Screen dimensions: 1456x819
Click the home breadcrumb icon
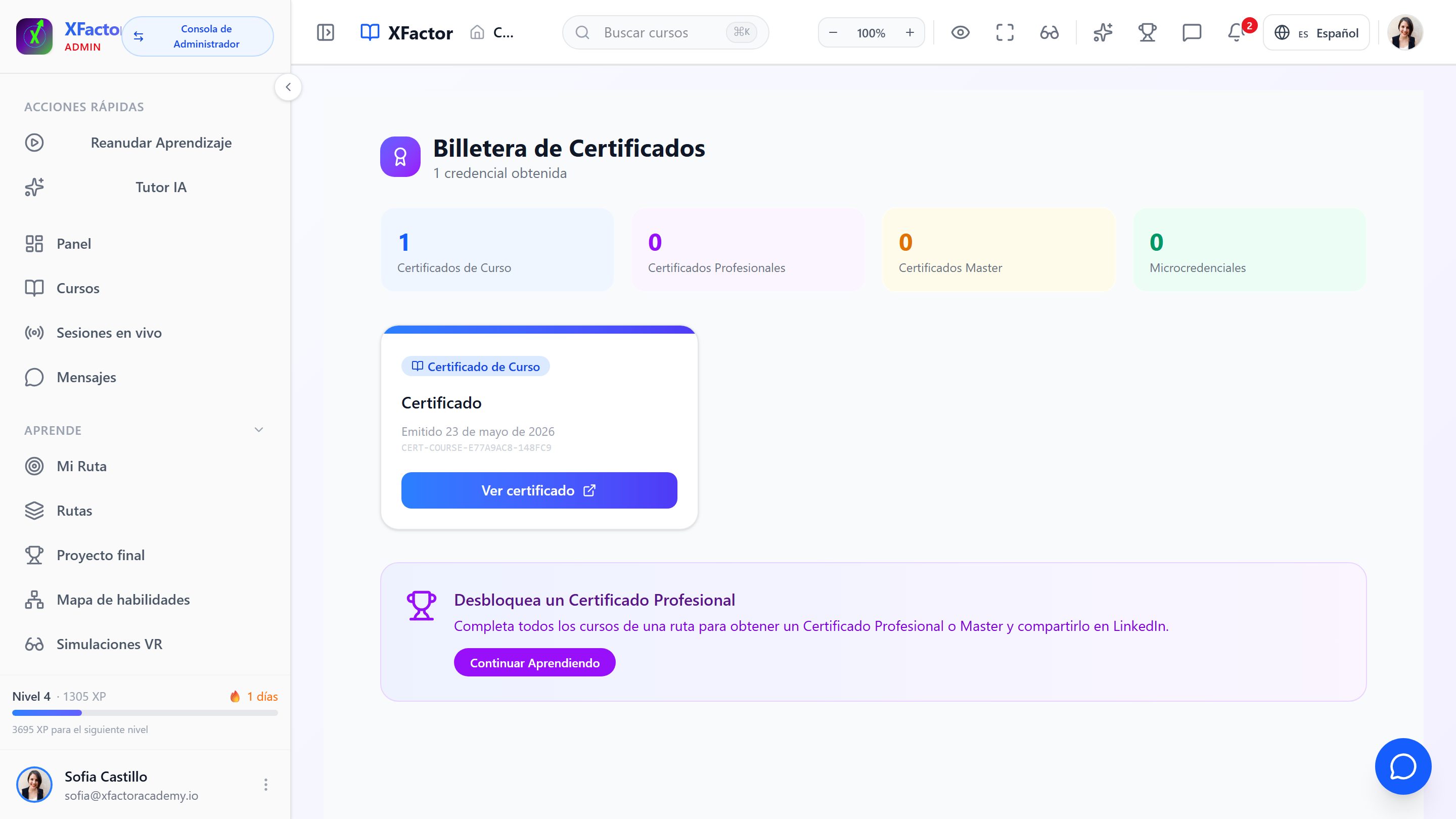pyautogui.click(x=477, y=33)
